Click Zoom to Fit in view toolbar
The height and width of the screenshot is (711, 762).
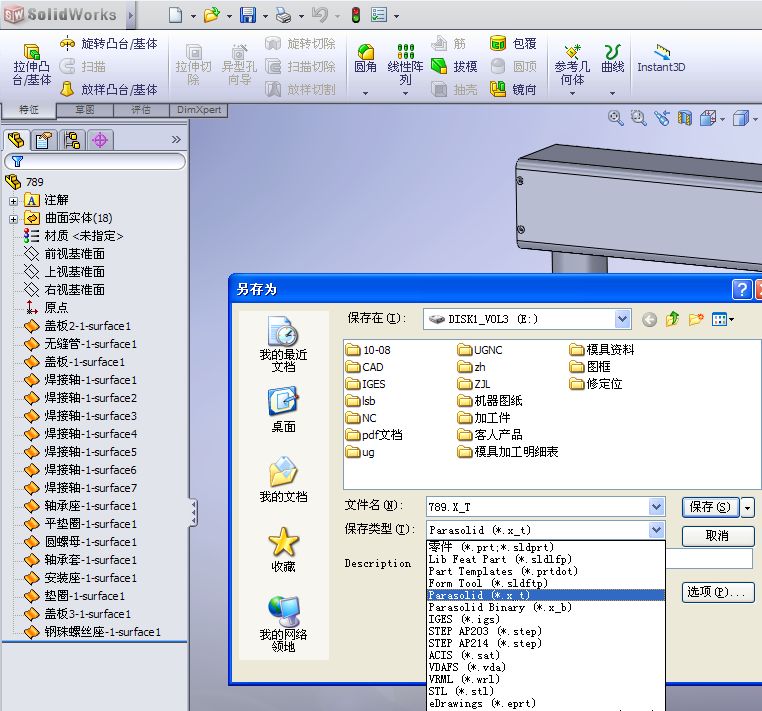[x=616, y=118]
